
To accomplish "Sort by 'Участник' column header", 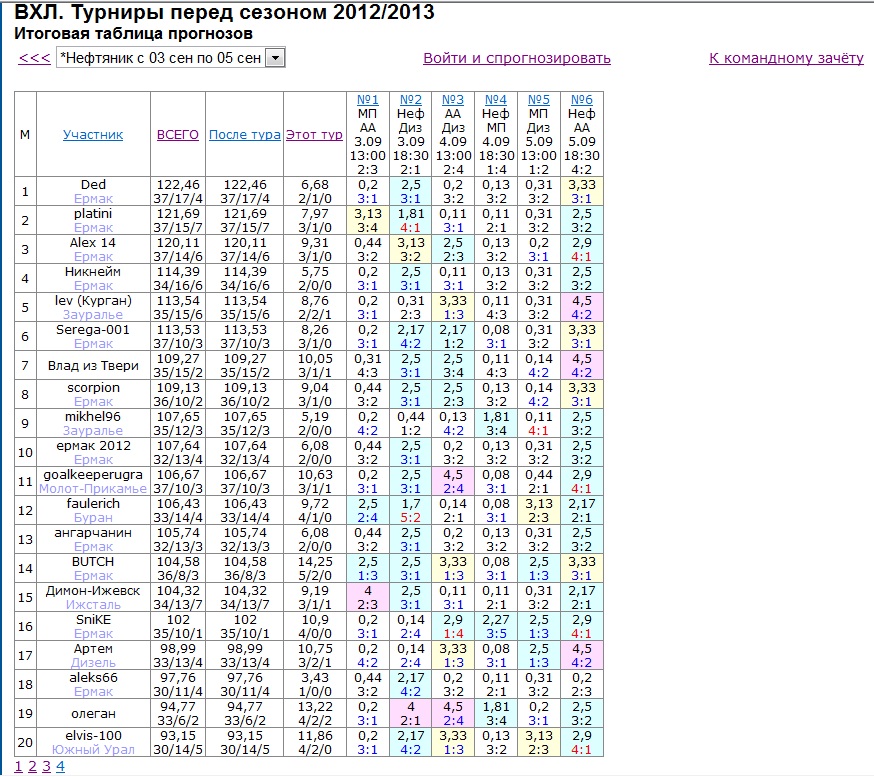I will (x=93, y=135).
